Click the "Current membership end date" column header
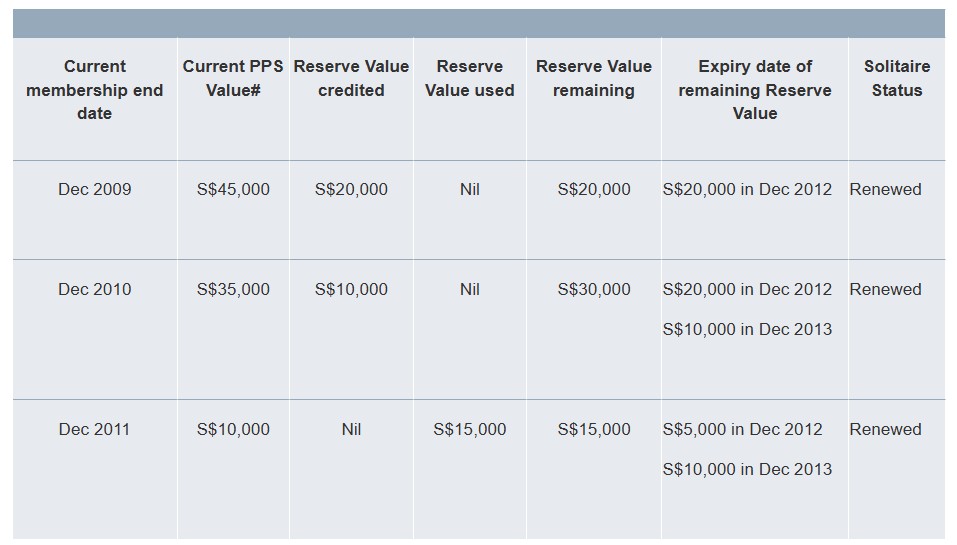This screenshot has height=545, width=957. (94, 90)
